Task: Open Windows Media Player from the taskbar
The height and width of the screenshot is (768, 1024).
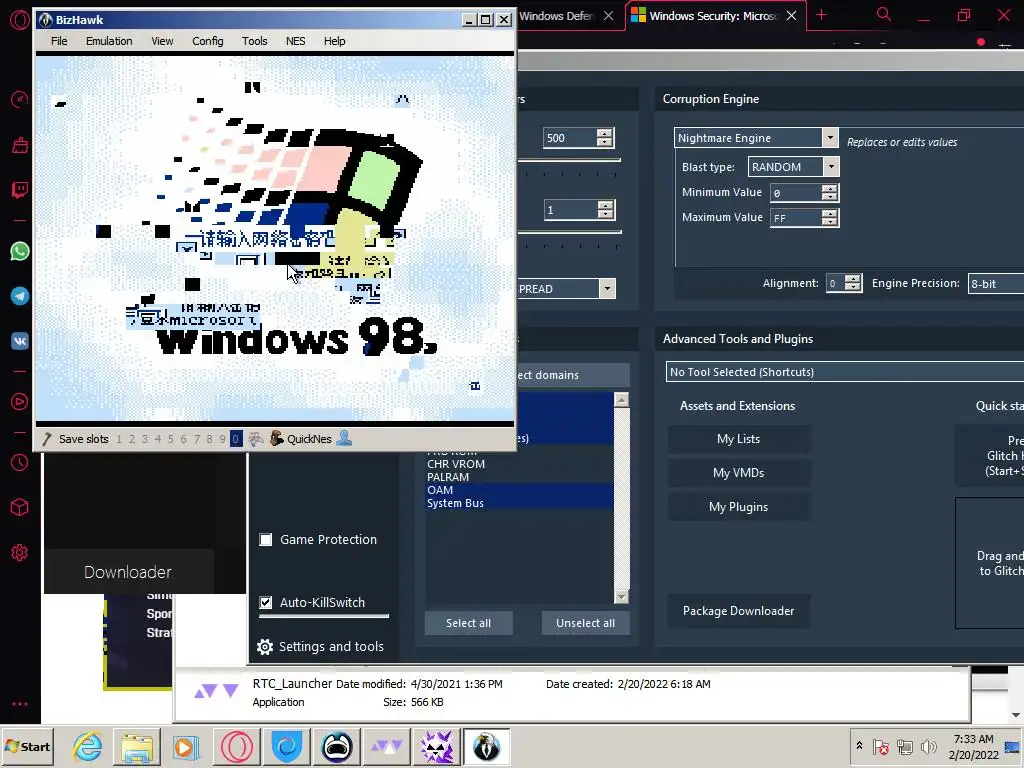Action: [186, 746]
